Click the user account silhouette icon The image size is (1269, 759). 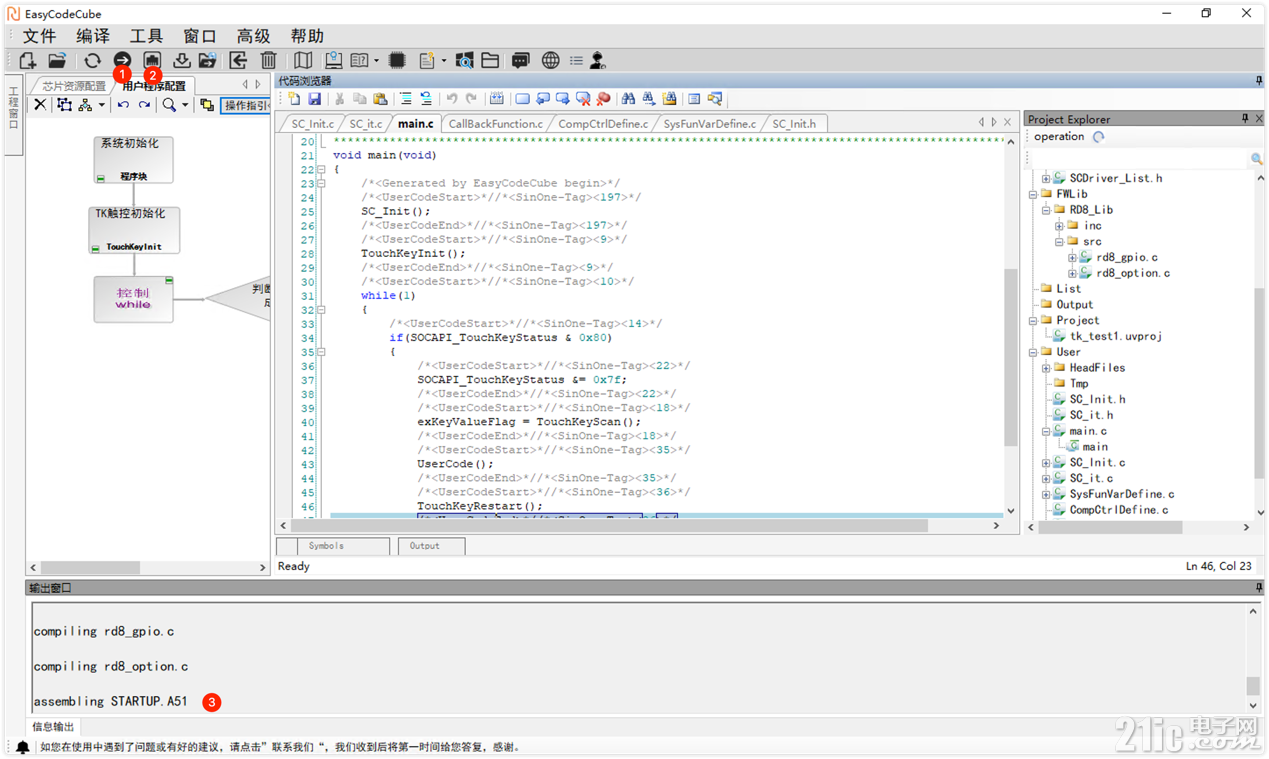coord(597,61)
